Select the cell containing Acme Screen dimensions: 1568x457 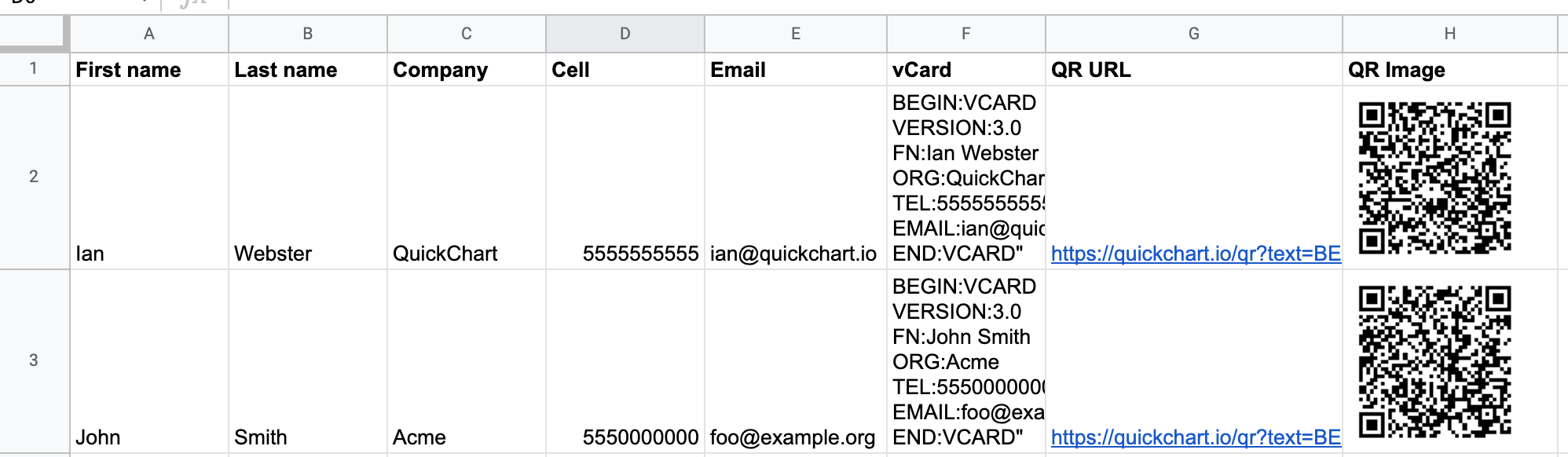point(467,361)
